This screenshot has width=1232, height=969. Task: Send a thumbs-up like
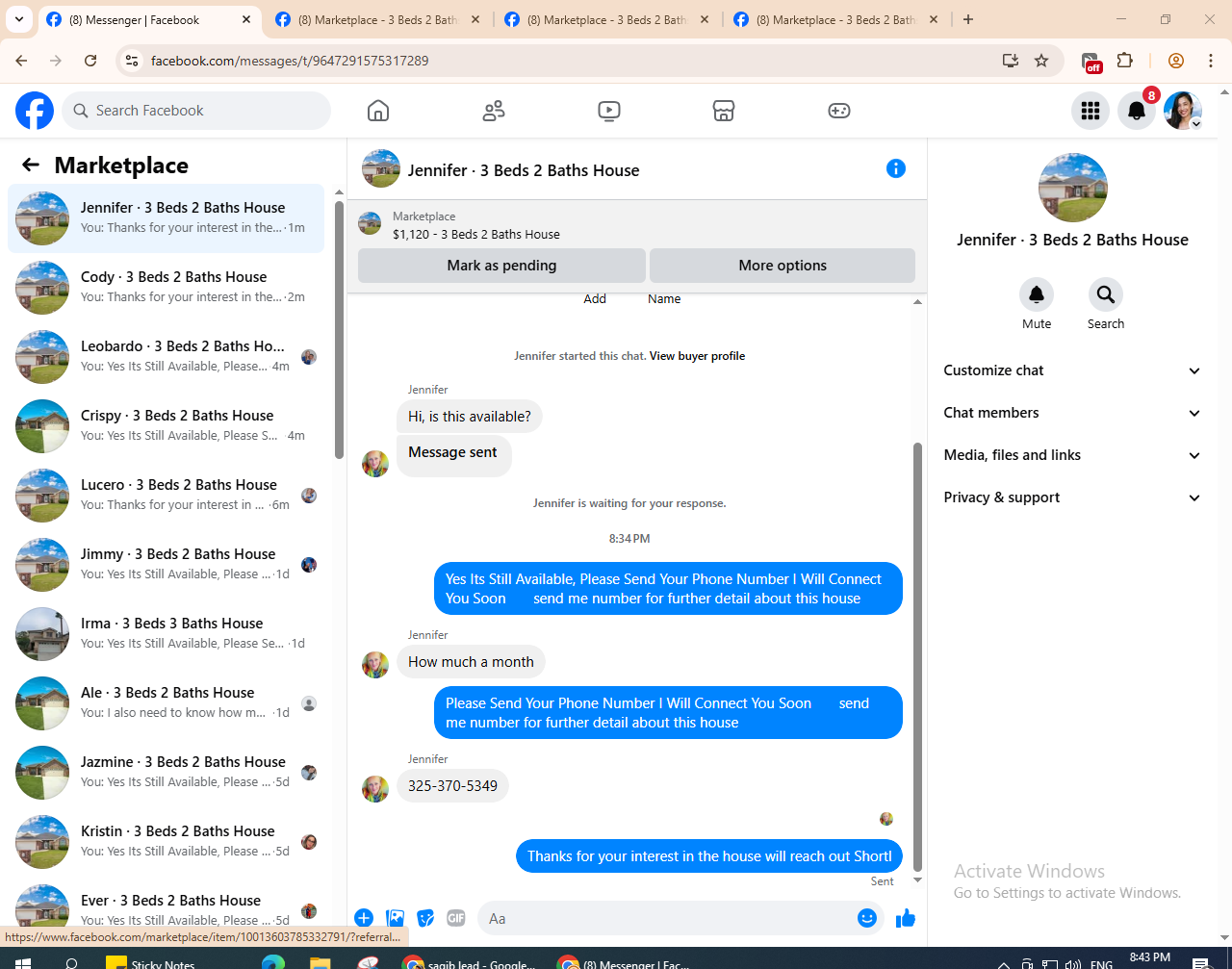coord(905,918)
